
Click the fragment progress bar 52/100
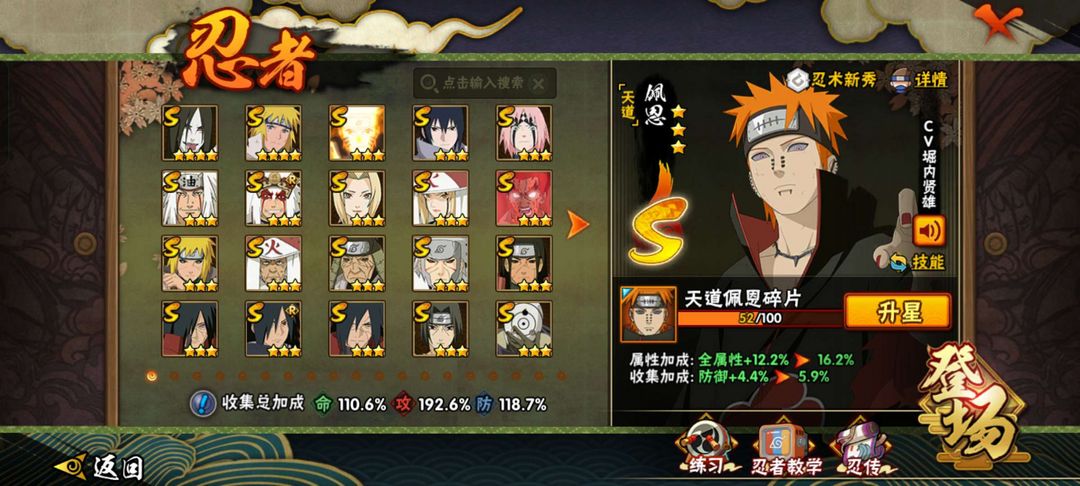point(760,317)
